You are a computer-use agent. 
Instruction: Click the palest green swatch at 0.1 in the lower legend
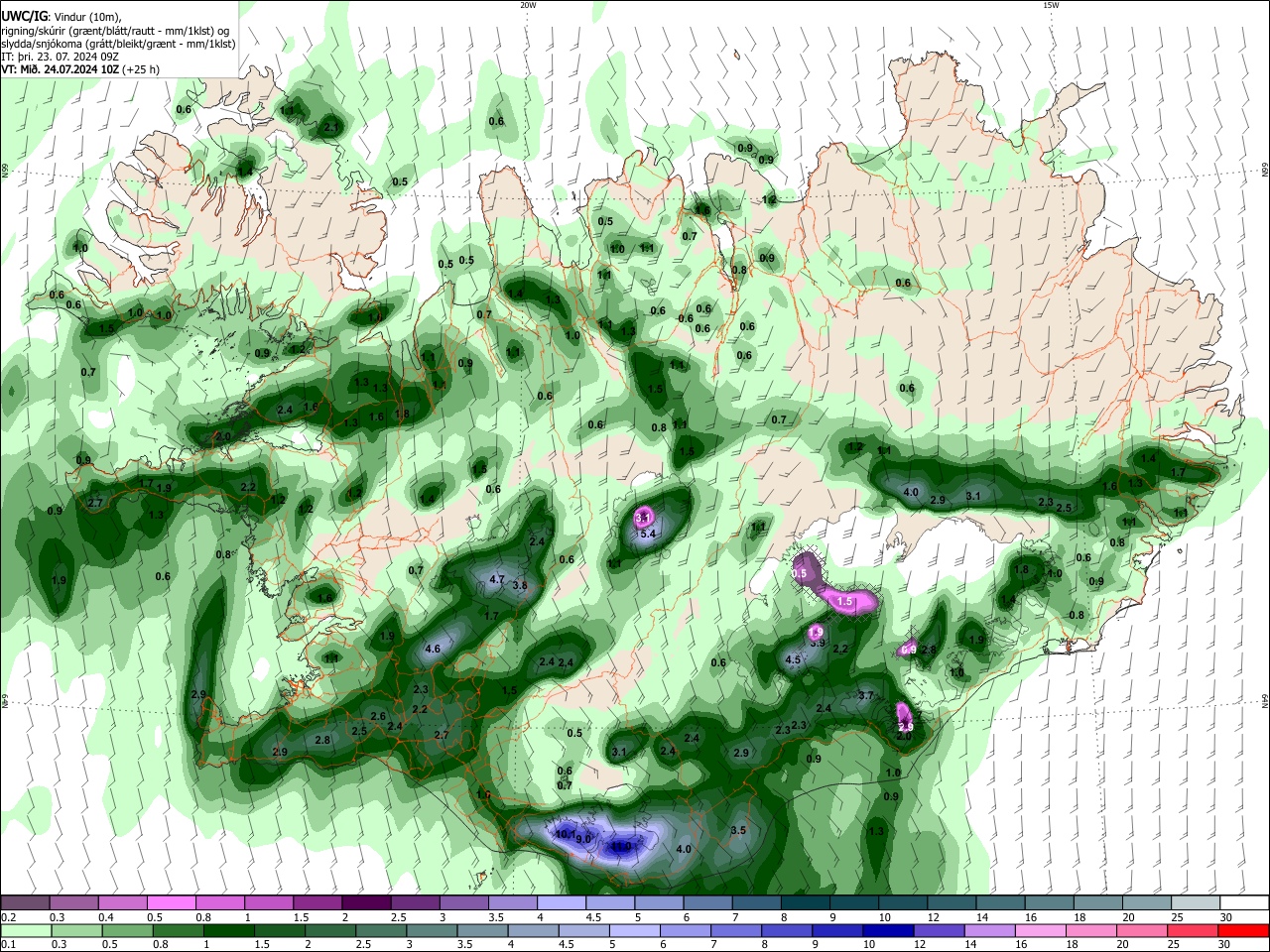25,930
